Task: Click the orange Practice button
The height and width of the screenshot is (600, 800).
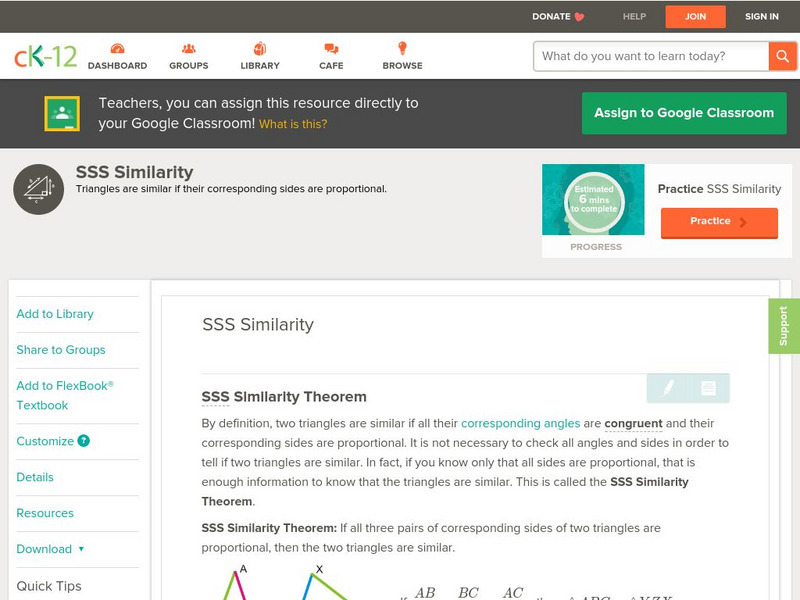Action: (719, 222)
